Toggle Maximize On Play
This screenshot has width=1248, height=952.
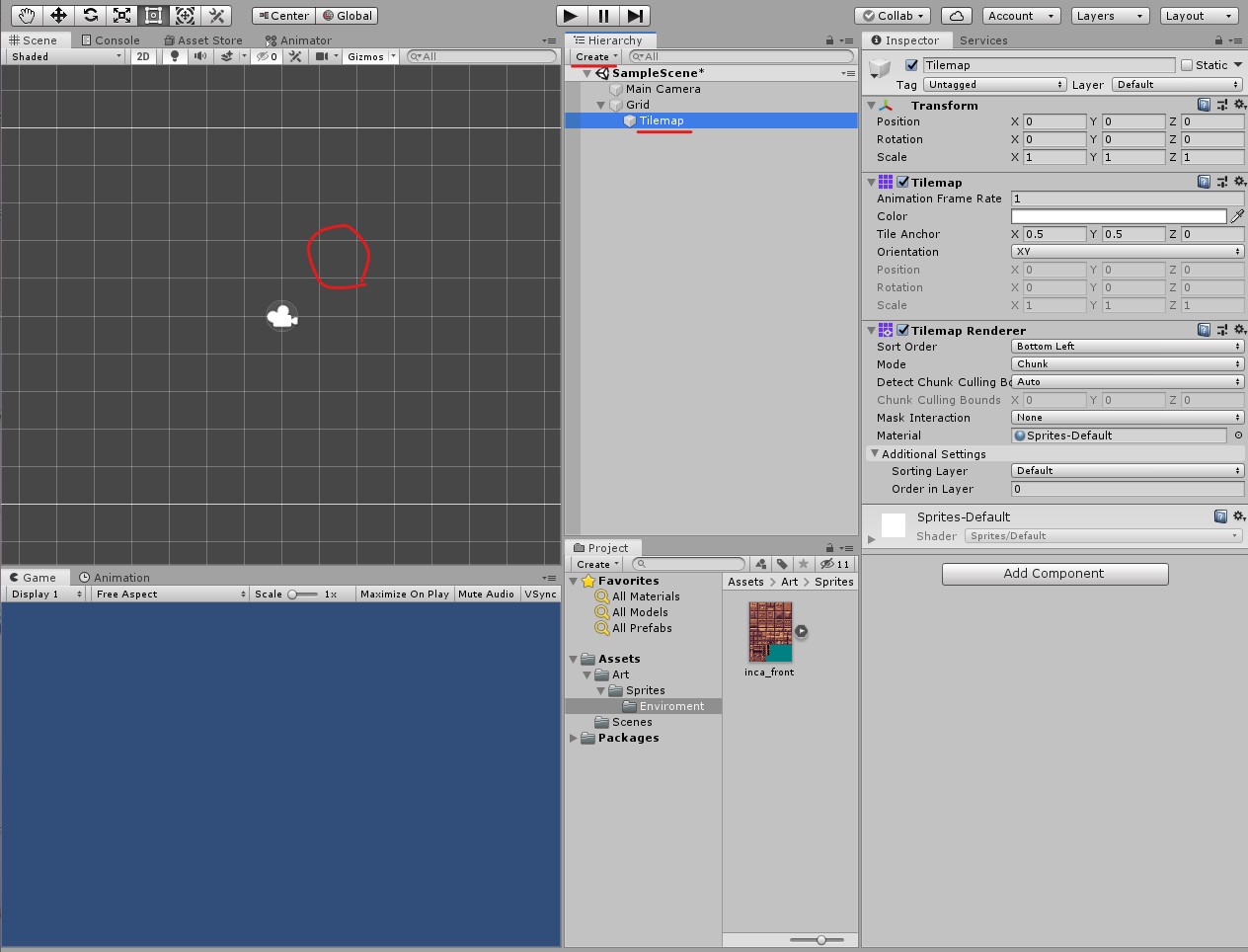404,594
